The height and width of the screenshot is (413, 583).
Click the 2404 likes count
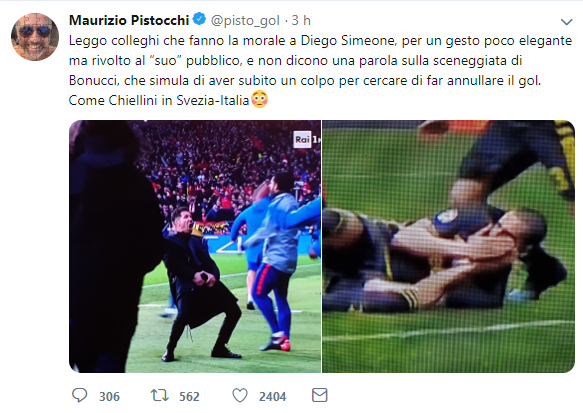pos(273,397)
